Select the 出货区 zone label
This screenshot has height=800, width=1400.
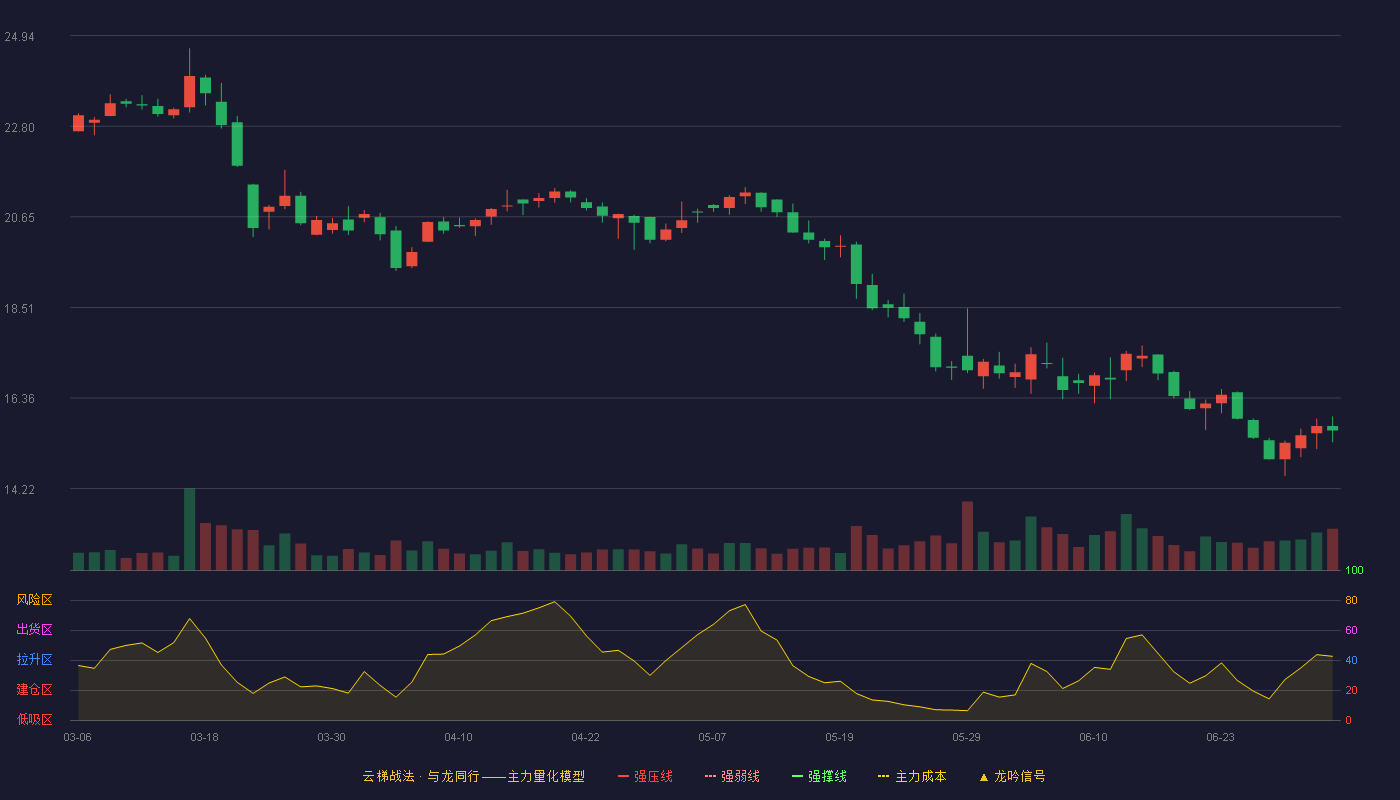coord(34,630)
